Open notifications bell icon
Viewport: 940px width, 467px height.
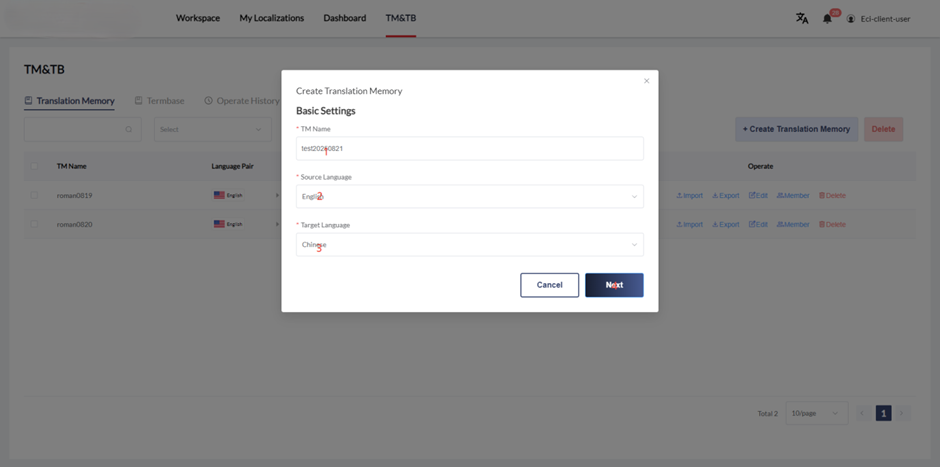(827, 19)
